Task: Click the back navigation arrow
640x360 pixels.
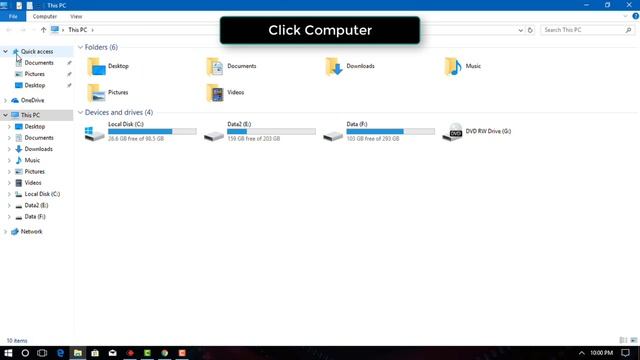Action: tap(9, 30)
